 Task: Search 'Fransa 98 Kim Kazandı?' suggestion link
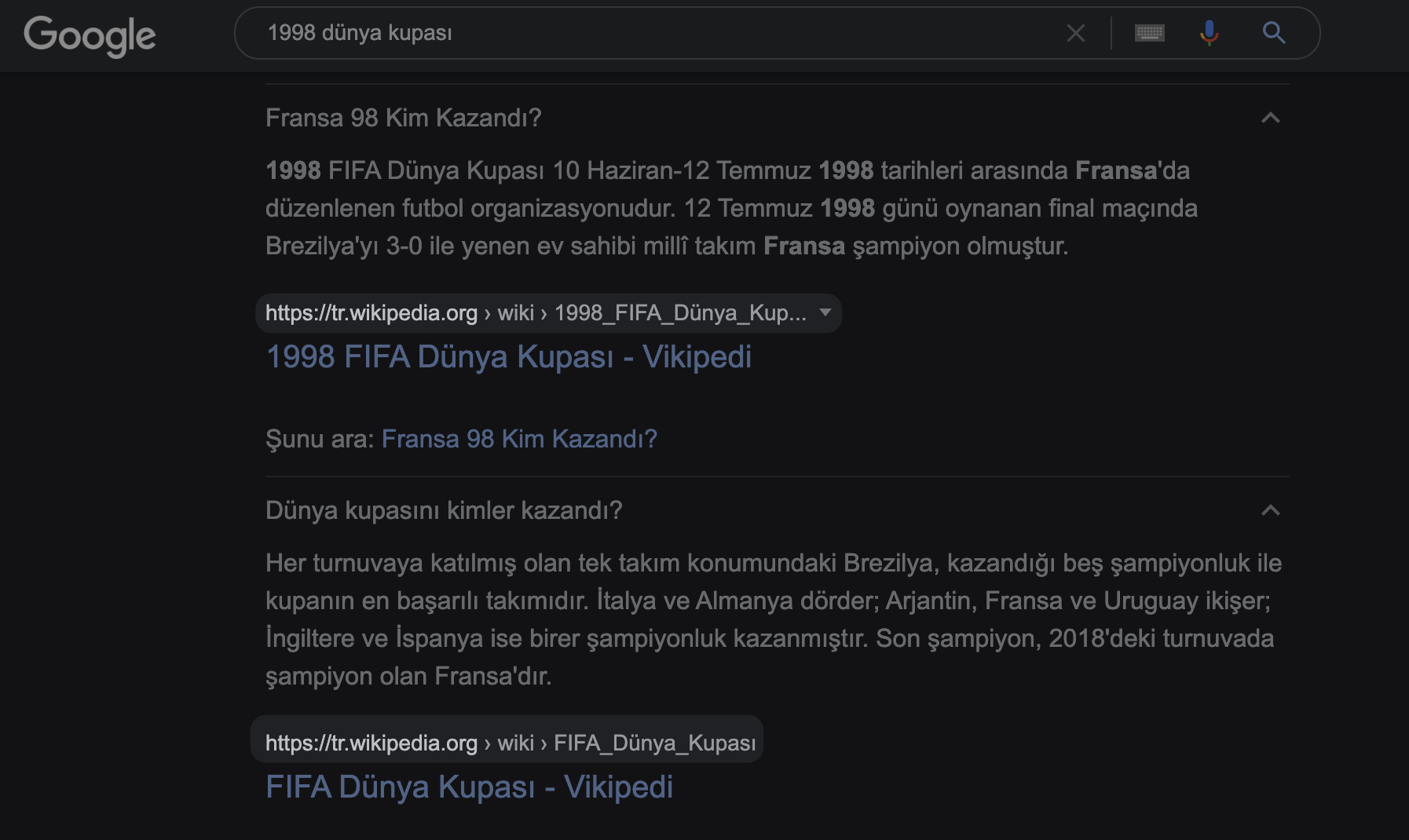pos(519,438)
